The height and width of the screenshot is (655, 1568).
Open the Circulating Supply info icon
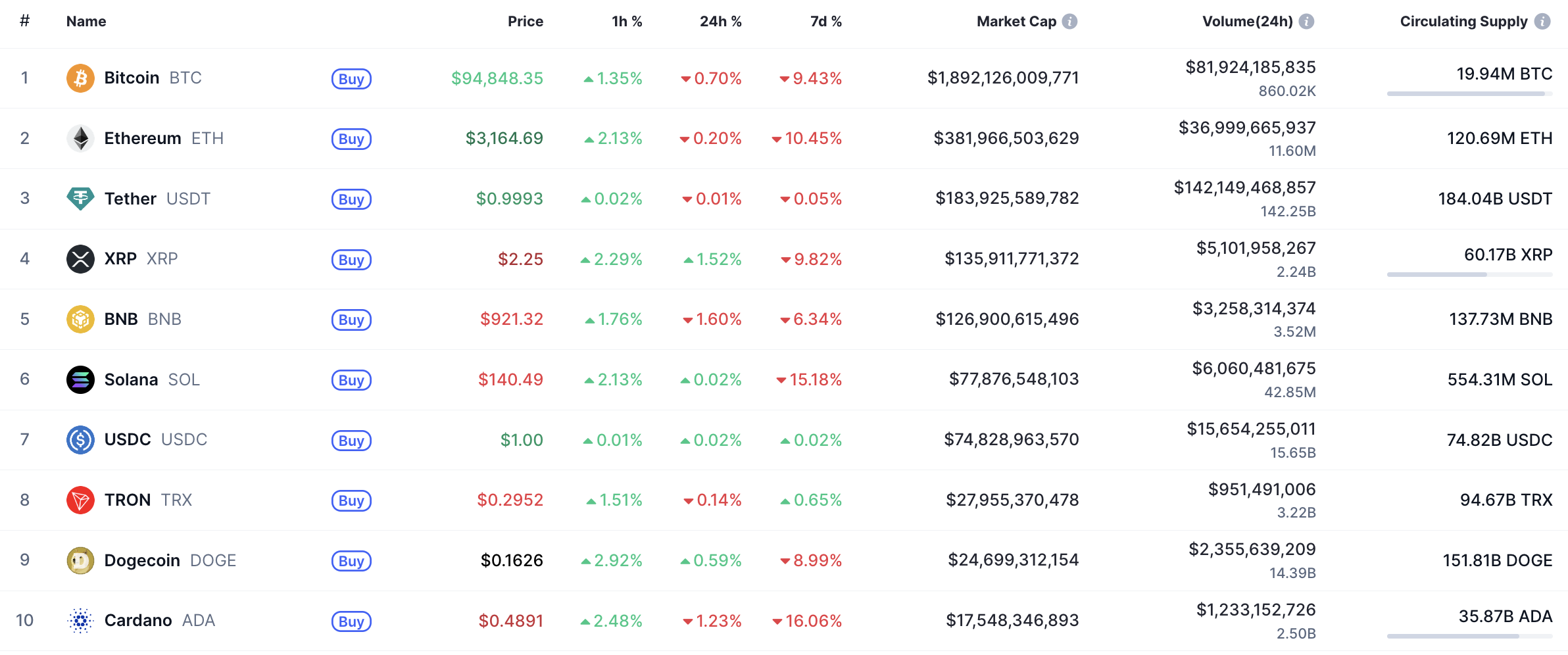(x=1542, y=22)
